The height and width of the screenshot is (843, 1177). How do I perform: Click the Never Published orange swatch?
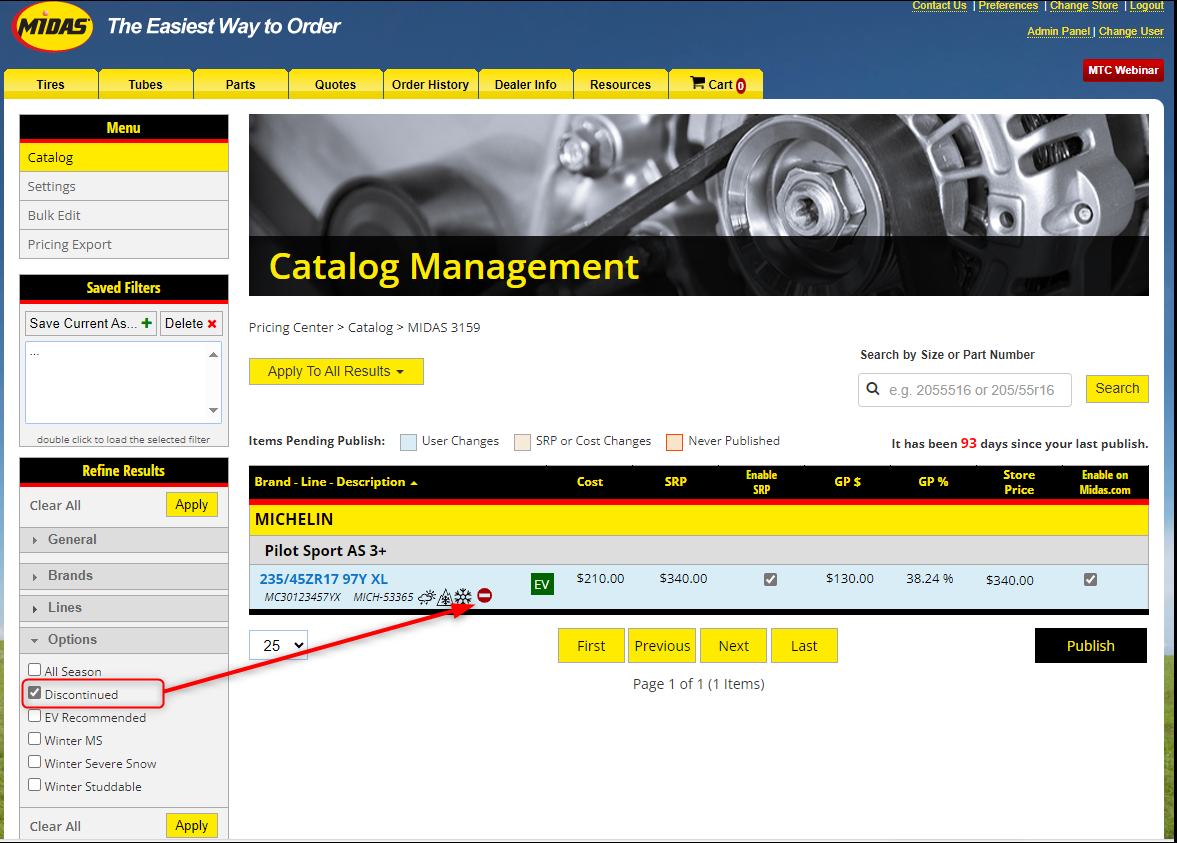tap(674, 442)
